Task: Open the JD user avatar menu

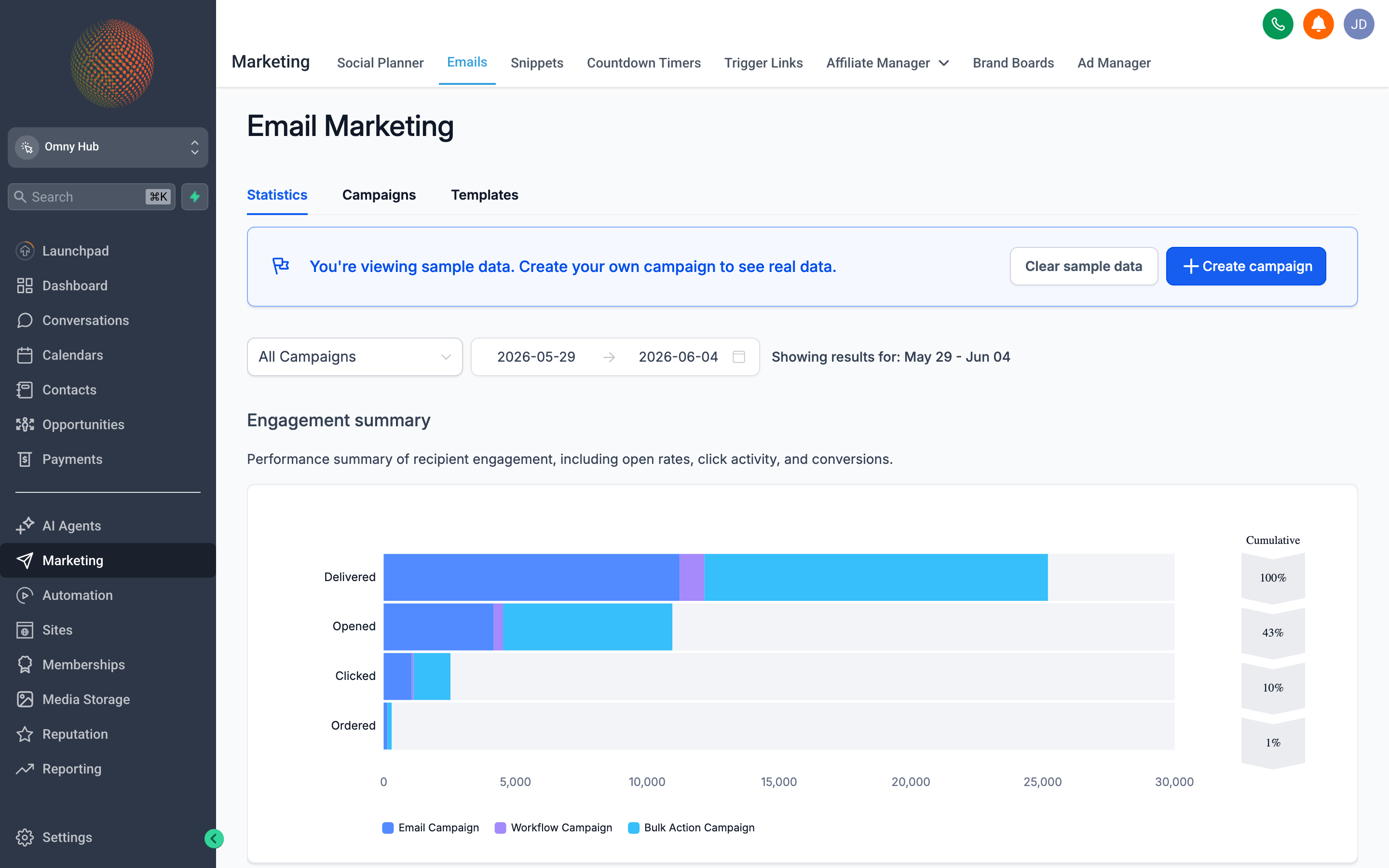Action: click(1359, 24)
